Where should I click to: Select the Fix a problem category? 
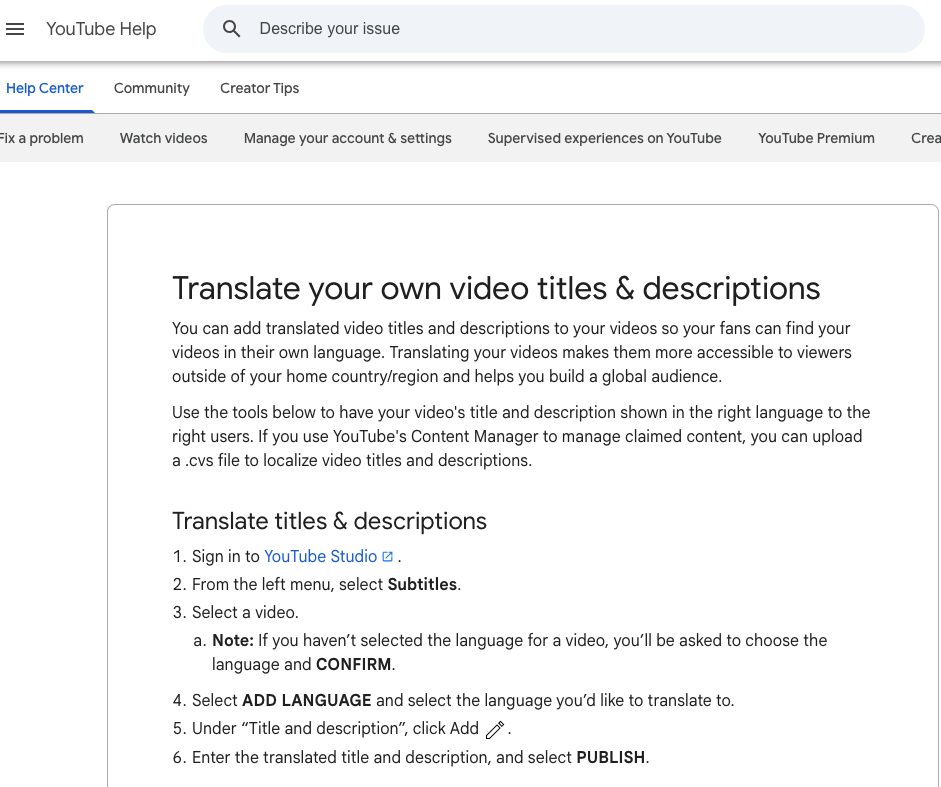click(x=41, y=138)
